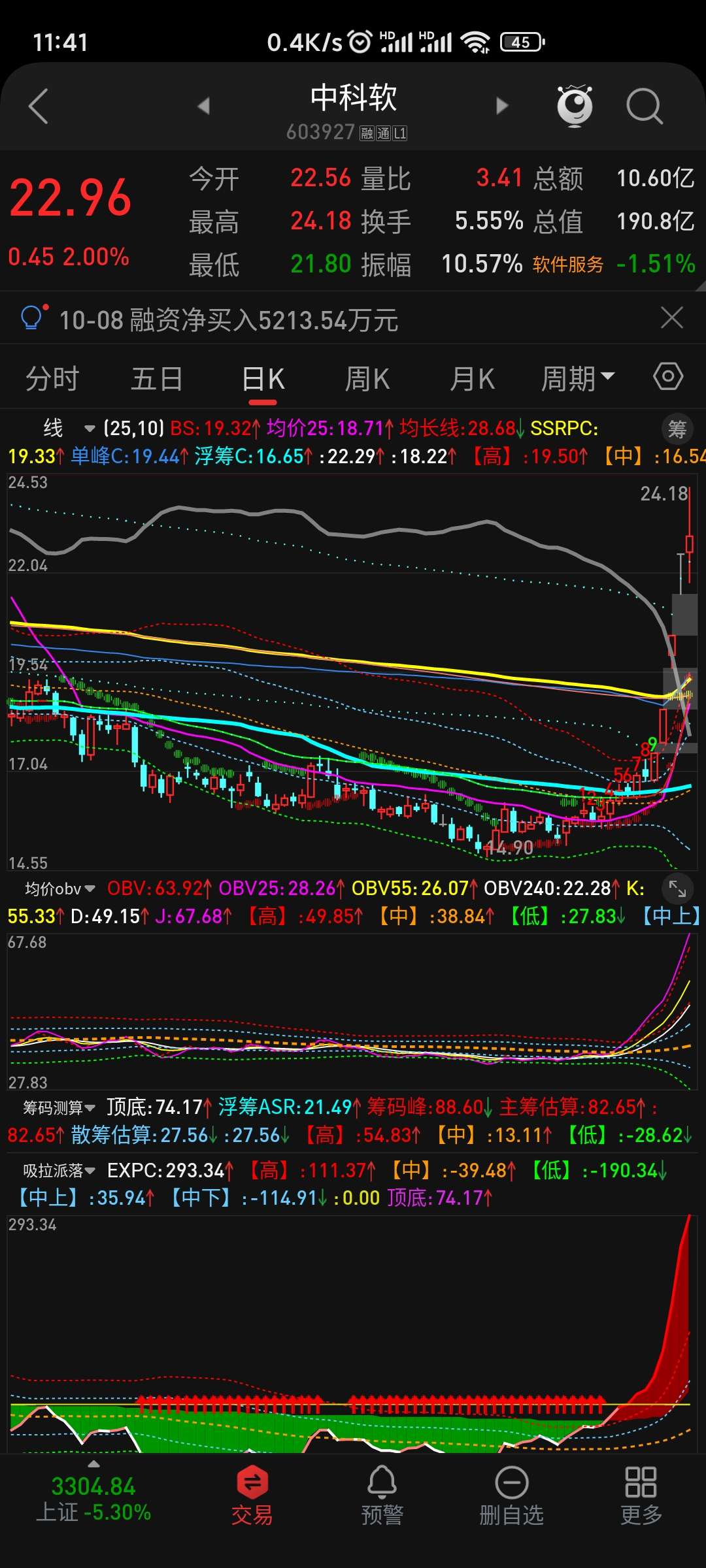Switch to 月K chart tab
Image resolution: width=706 pixels, height=1568 pixels.
coord(472,379)
